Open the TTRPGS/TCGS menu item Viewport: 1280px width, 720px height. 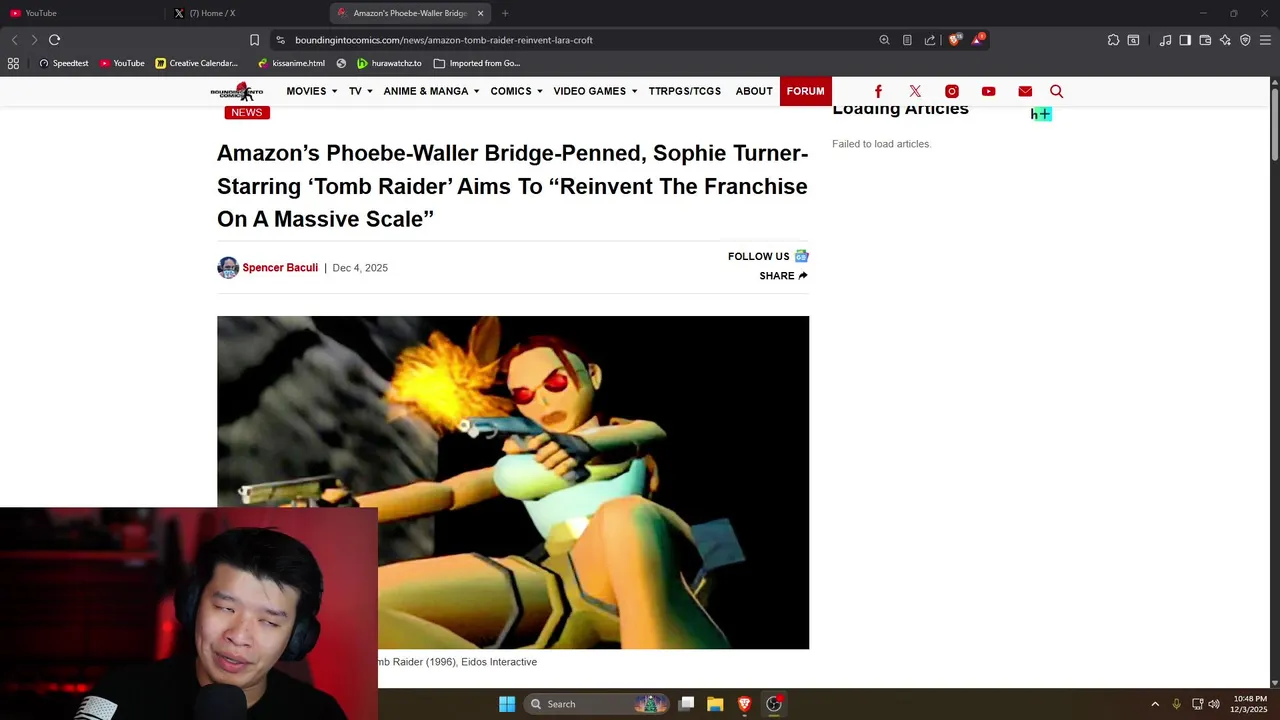click(x=685, y=91)
